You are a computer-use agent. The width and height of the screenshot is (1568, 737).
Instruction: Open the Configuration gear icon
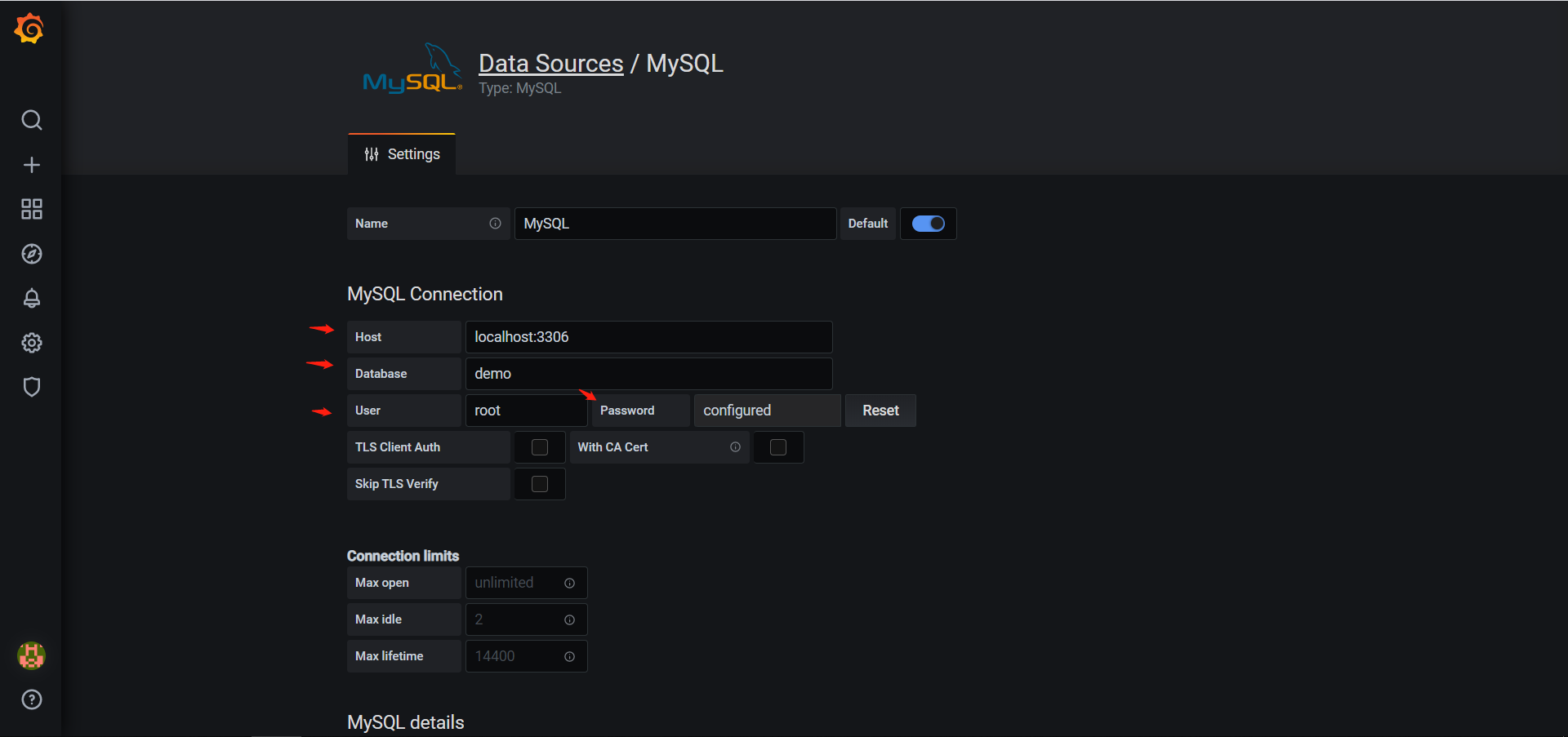[31, 343]
